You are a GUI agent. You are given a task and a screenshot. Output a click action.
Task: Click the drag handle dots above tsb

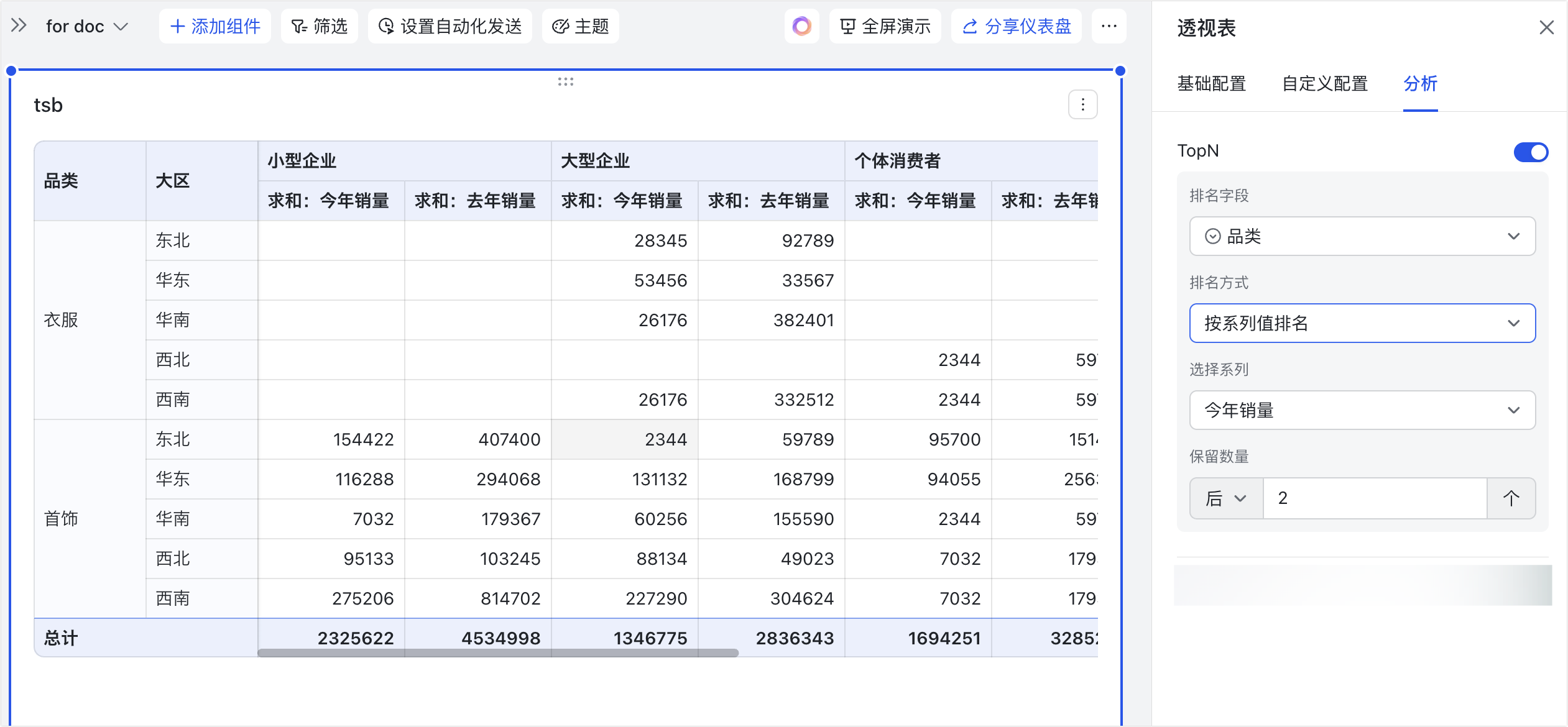(x=565, y=81)
